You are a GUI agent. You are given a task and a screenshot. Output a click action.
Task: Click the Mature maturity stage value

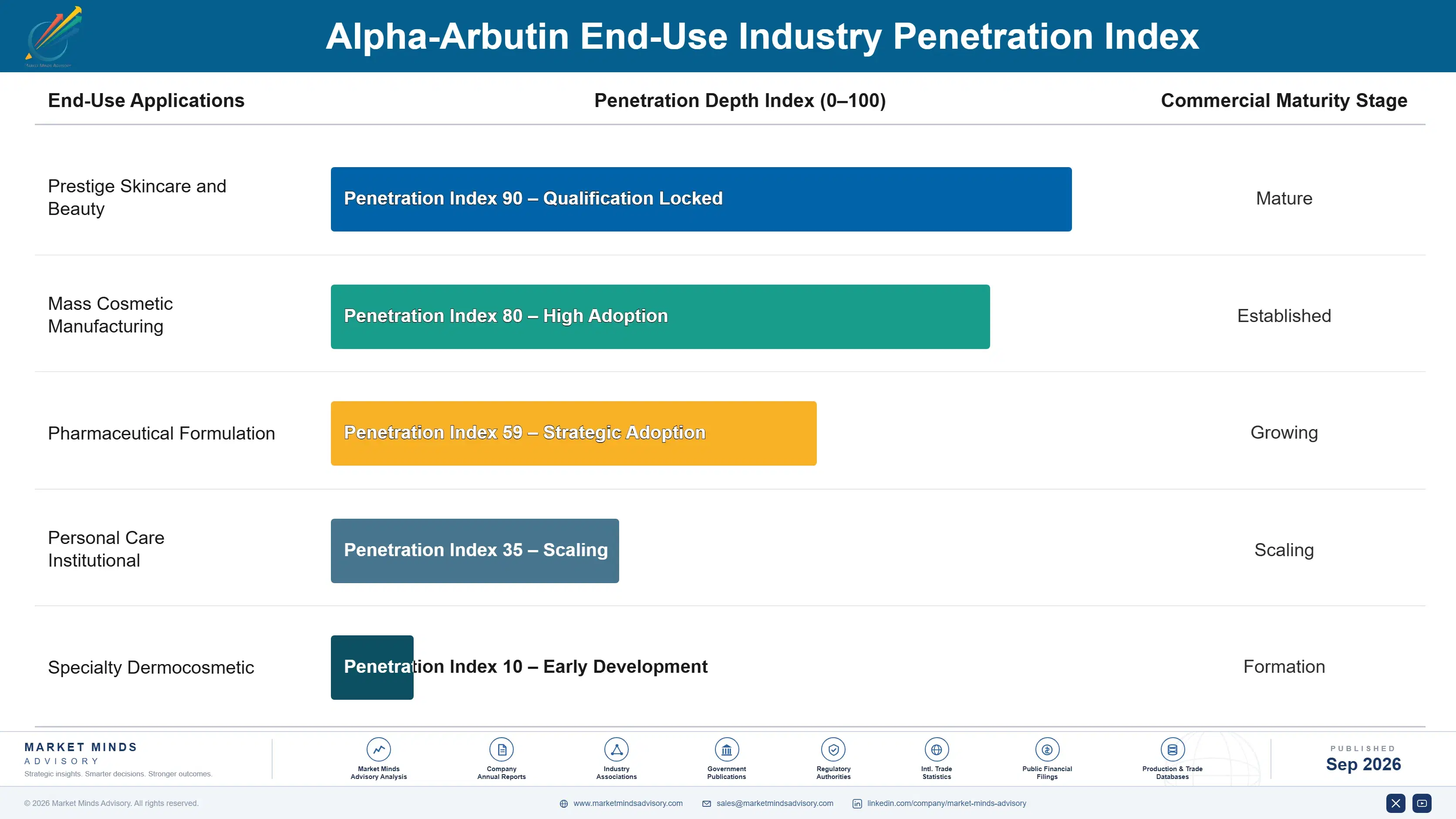click(x=1284, y=198)
